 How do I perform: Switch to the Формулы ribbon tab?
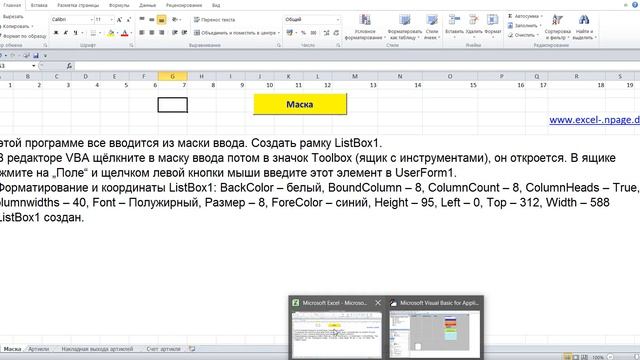point(119,5)
